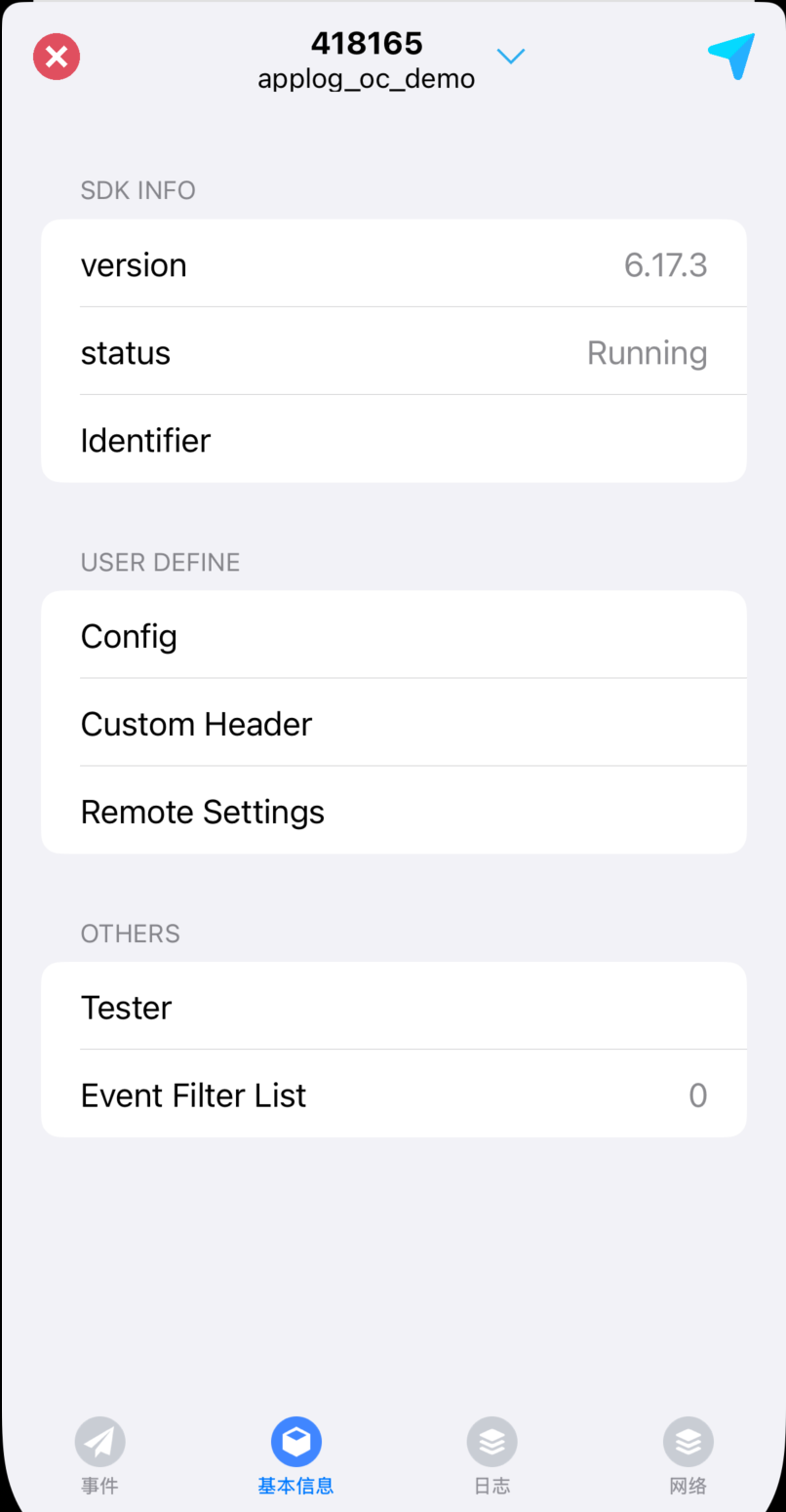This screenshot has height=1512, width=786.
Task: Open the 事件 events tab icon
Action: [100, 1442]
